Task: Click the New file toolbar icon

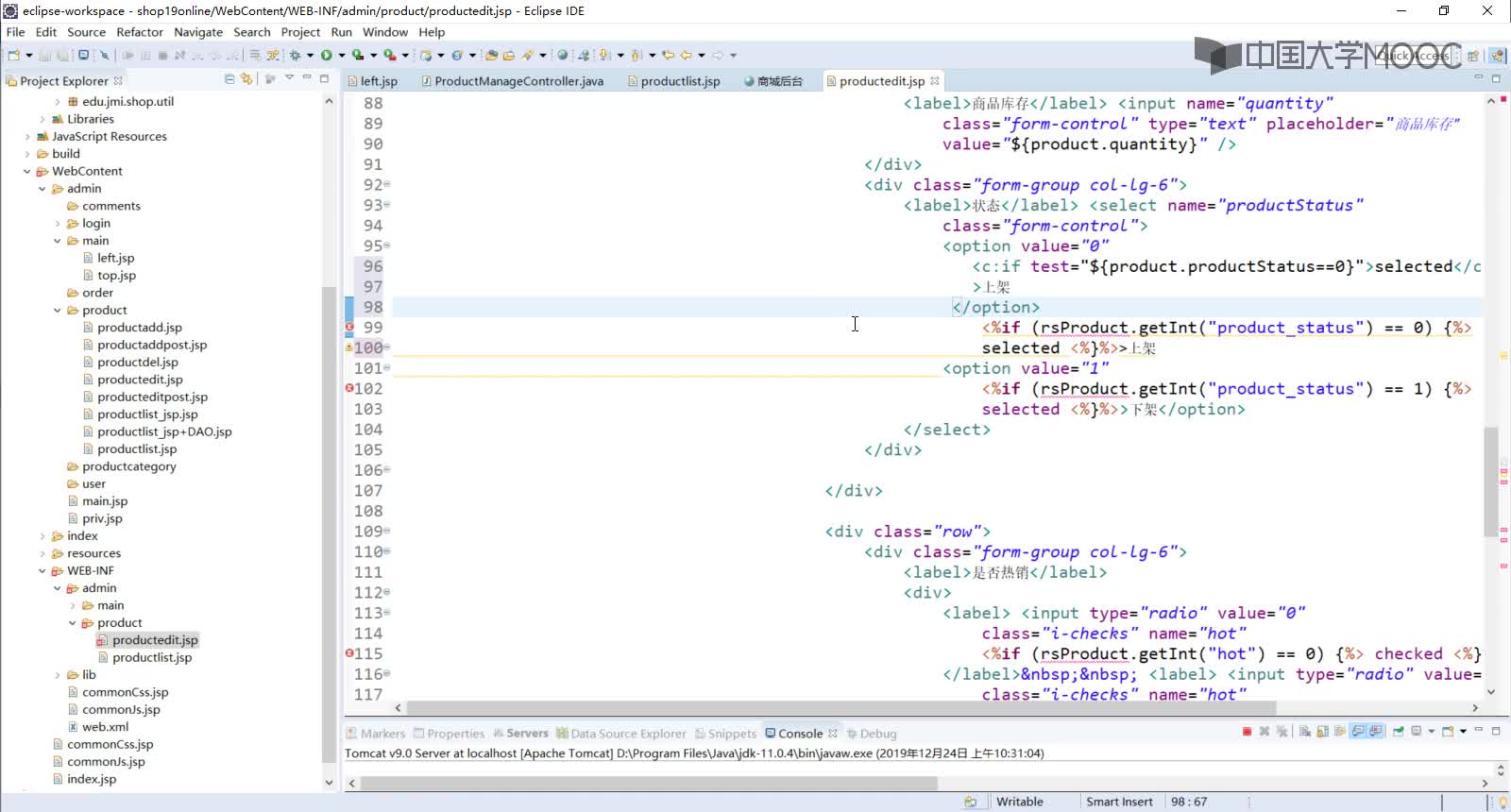Action: click(x=13, y=55)
